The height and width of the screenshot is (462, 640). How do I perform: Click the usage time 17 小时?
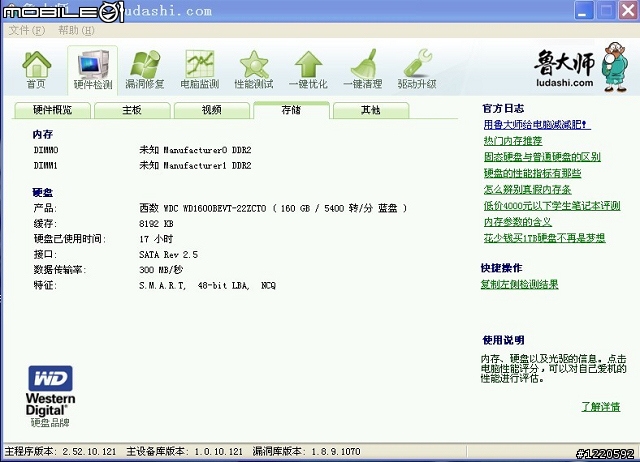pos(156,239)
